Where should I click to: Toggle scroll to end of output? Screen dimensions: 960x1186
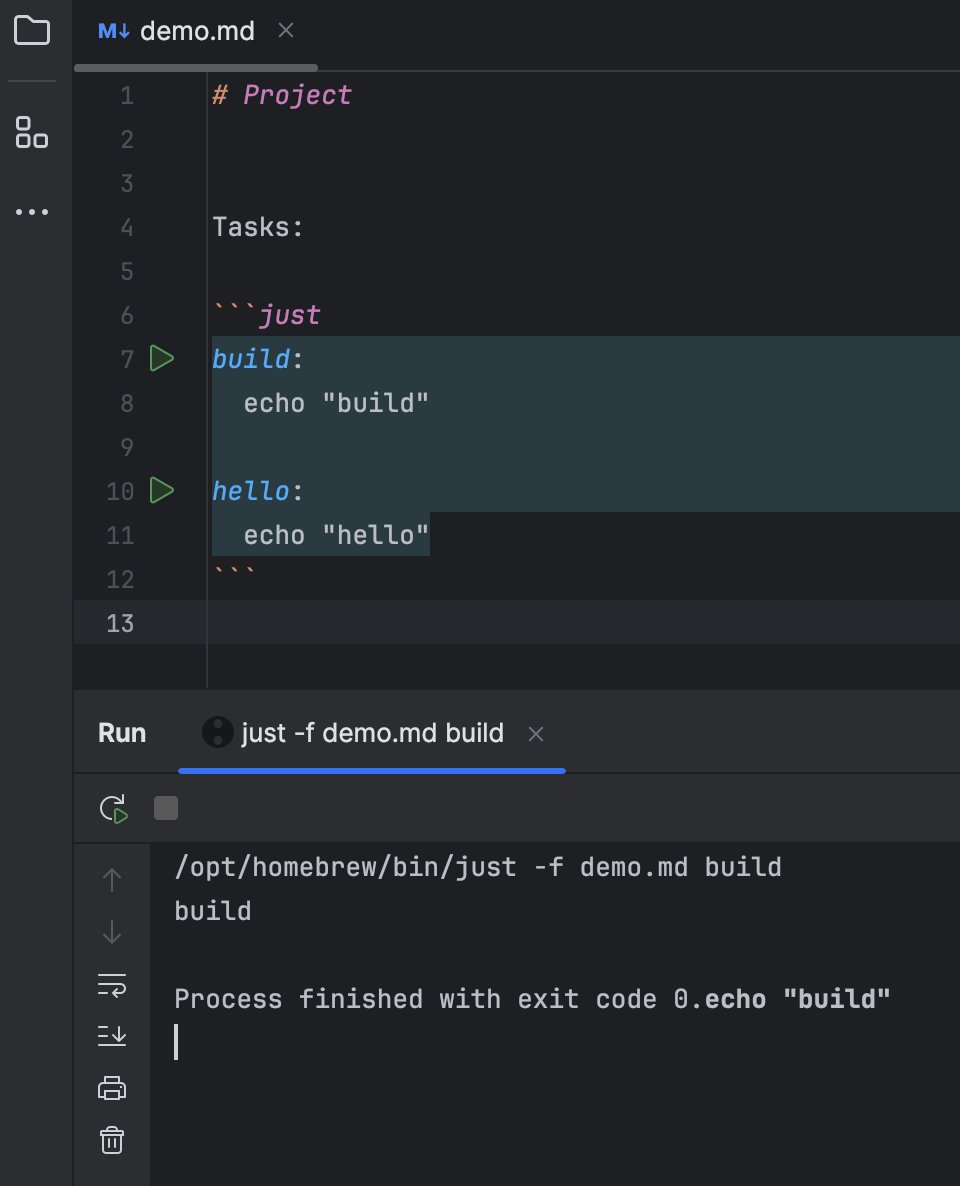(x=112, y=1036)
